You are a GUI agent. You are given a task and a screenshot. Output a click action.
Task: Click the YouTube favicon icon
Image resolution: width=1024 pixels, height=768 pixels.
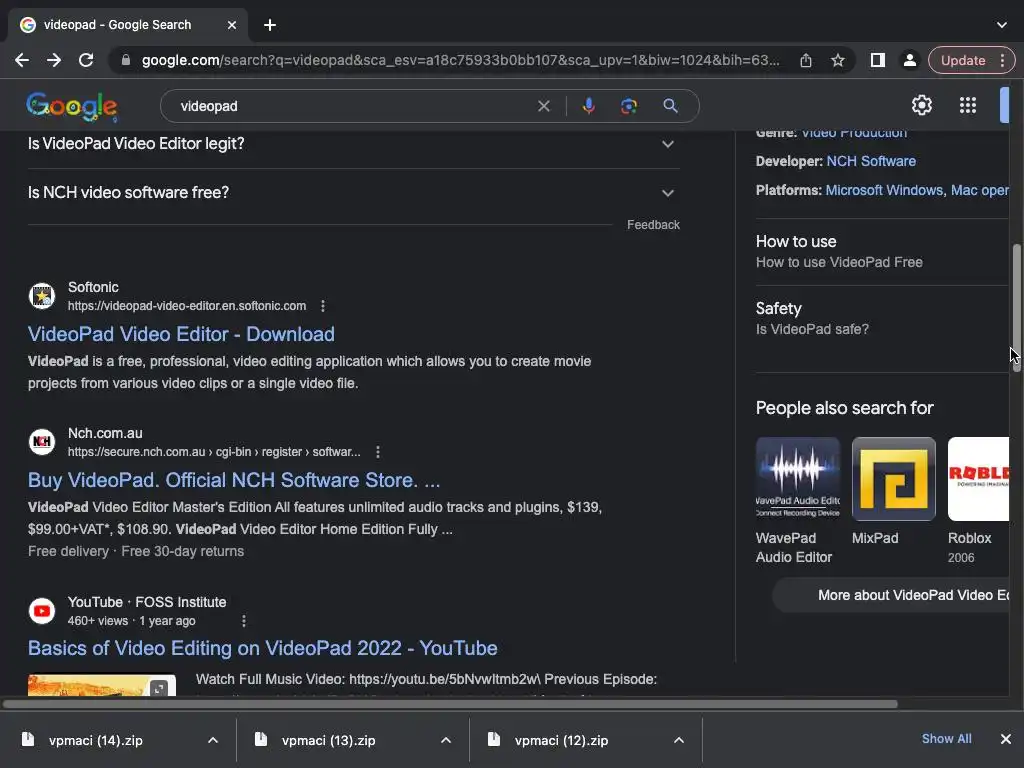pos(42,611)
